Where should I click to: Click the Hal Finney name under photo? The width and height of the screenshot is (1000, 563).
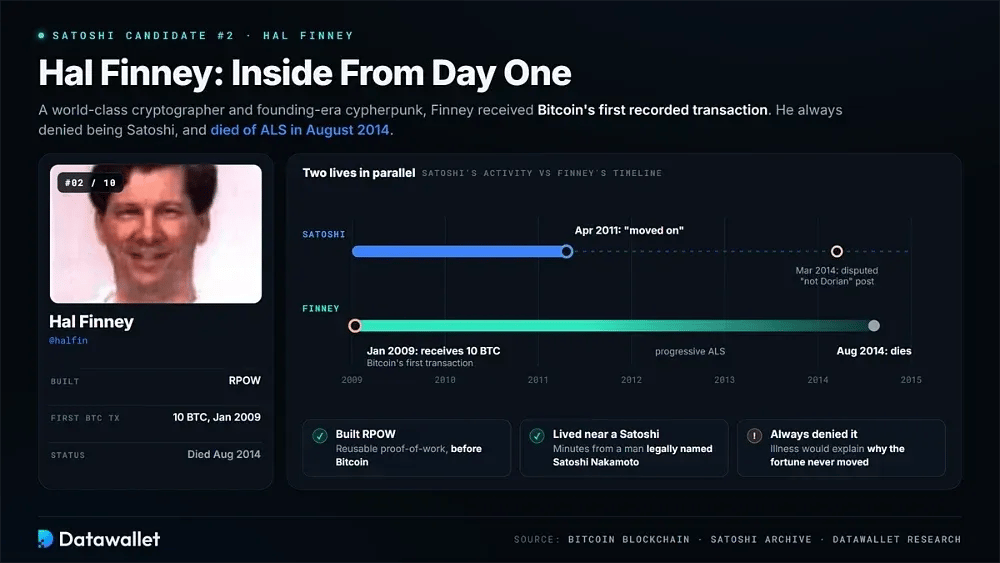[92, 321]
